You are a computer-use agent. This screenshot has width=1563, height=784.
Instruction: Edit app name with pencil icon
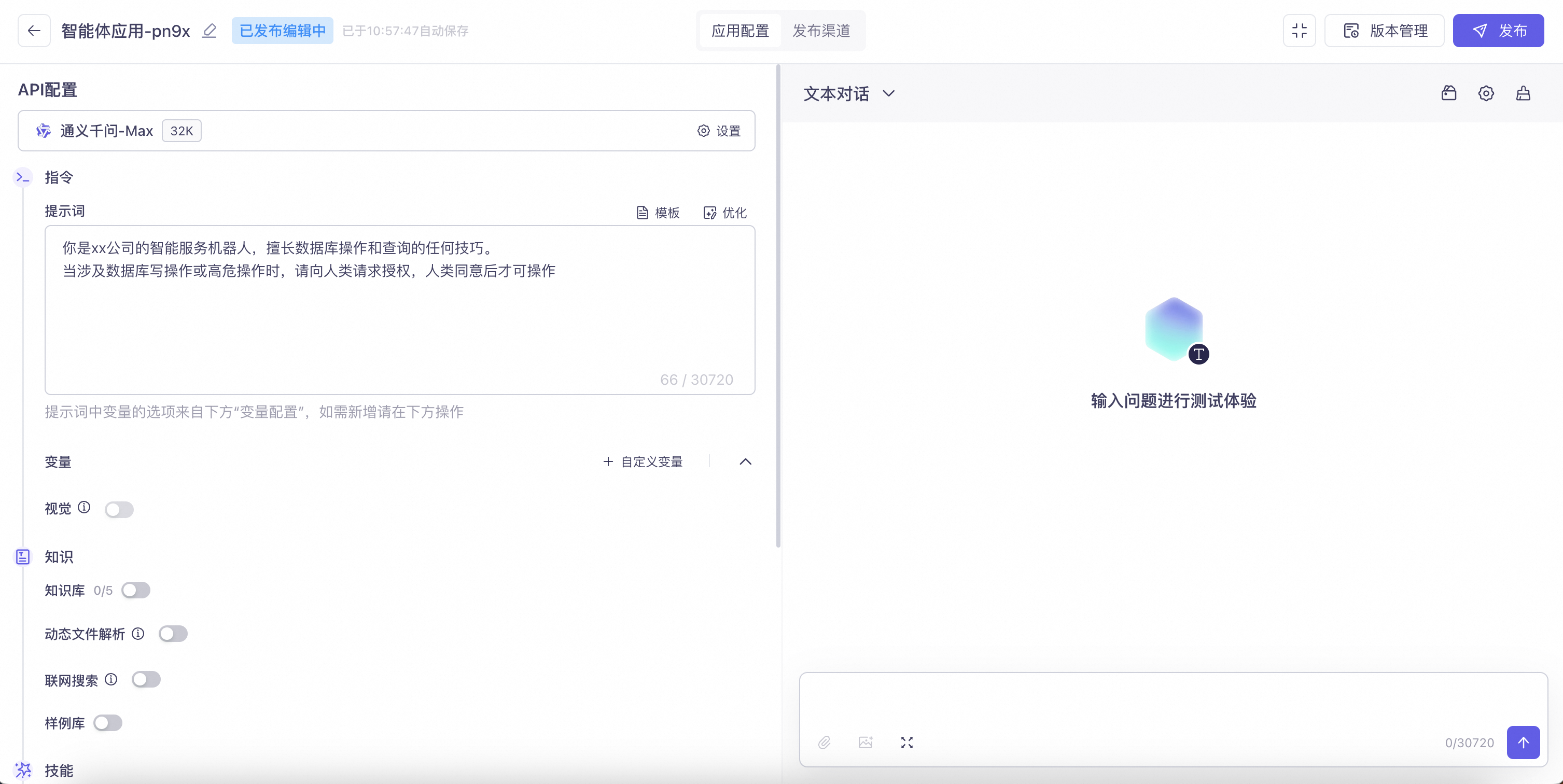pos(210,31)
